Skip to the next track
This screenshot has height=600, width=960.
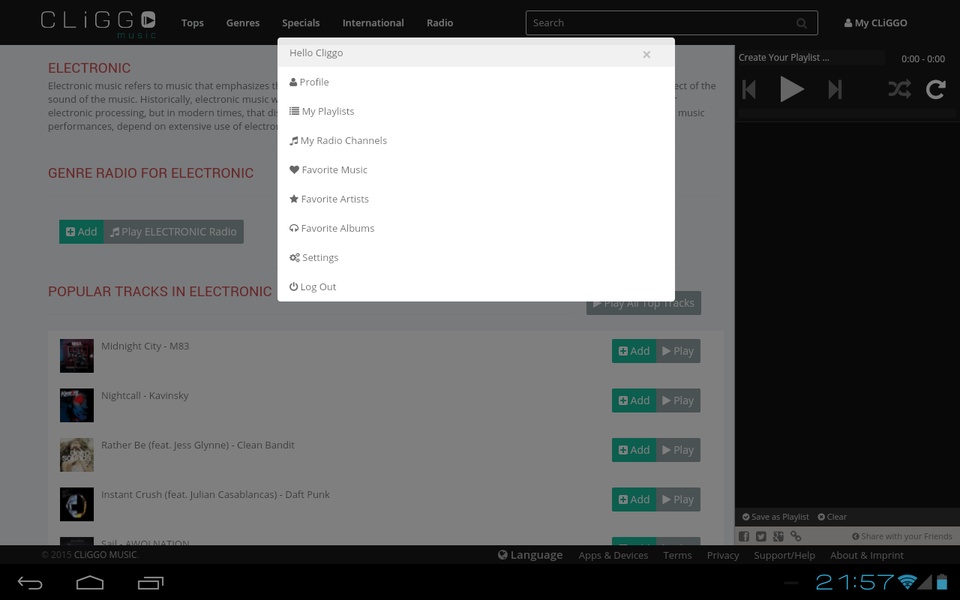click(x=835, y=89)
